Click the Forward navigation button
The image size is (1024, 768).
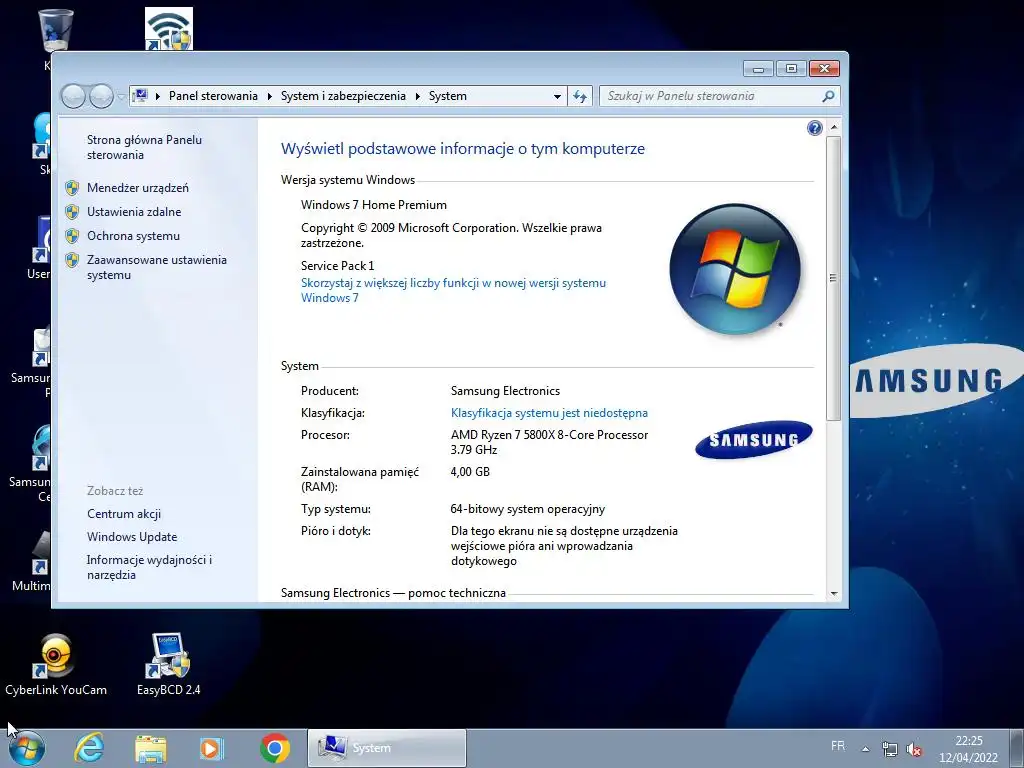[101, 97]
